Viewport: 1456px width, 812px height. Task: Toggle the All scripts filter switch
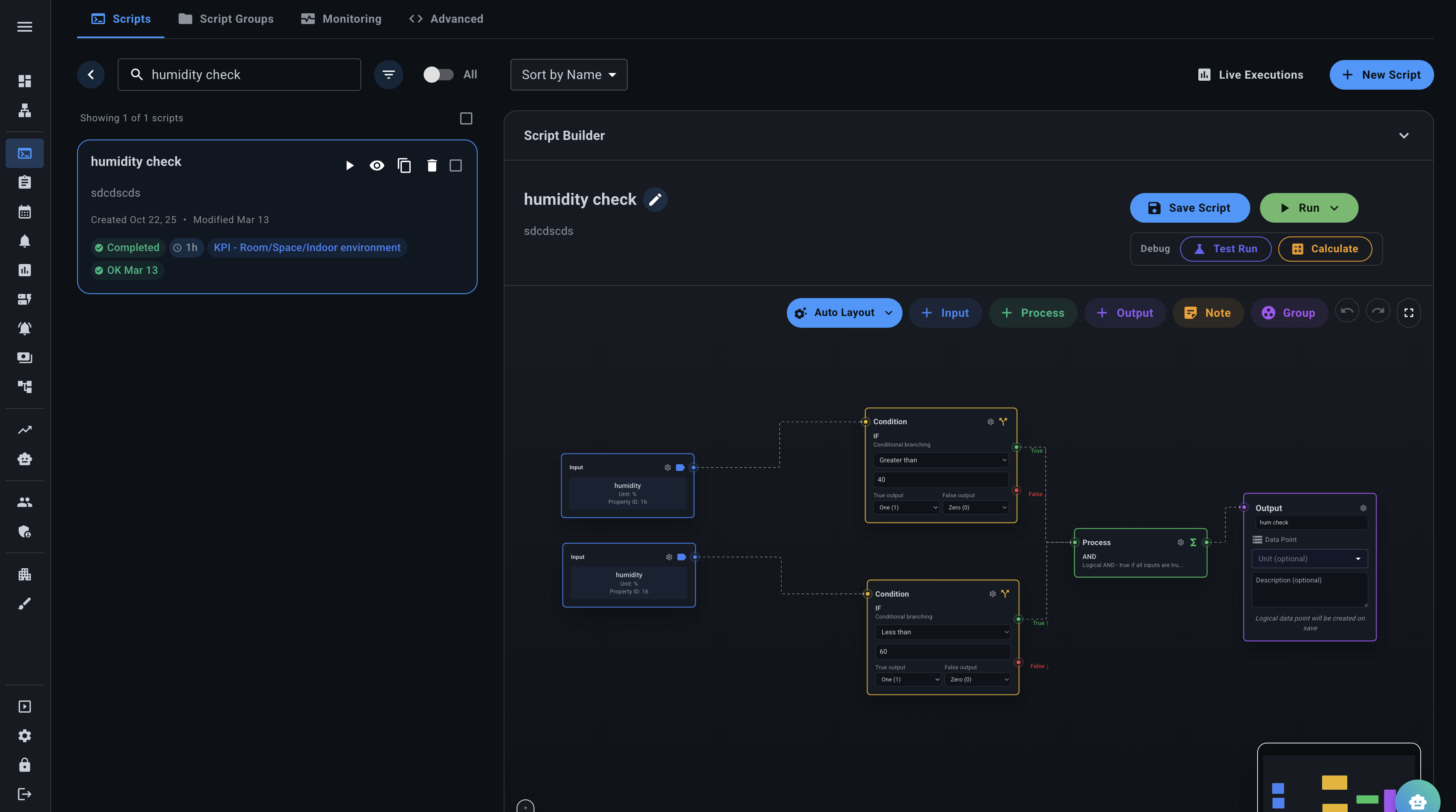(x=439, y=74)
